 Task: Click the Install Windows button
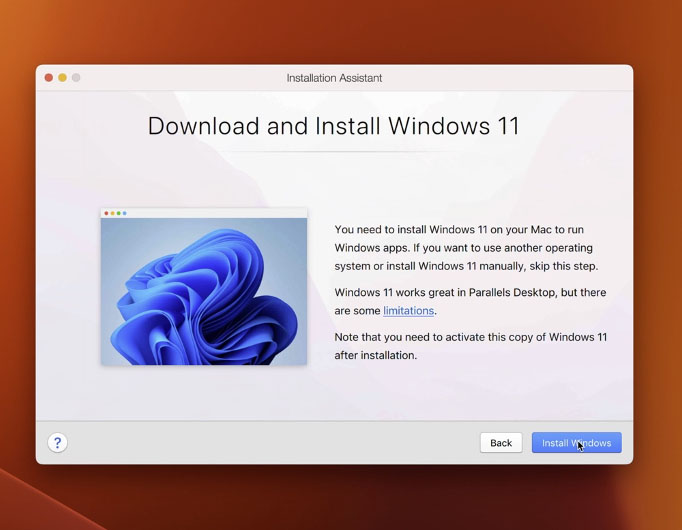[576, 443]
